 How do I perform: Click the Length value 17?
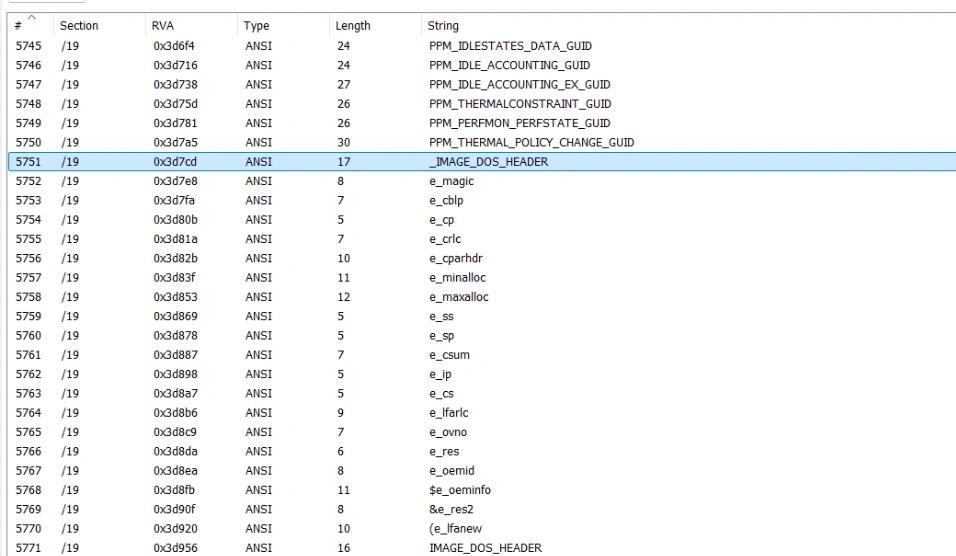click(x=344, y=162)
